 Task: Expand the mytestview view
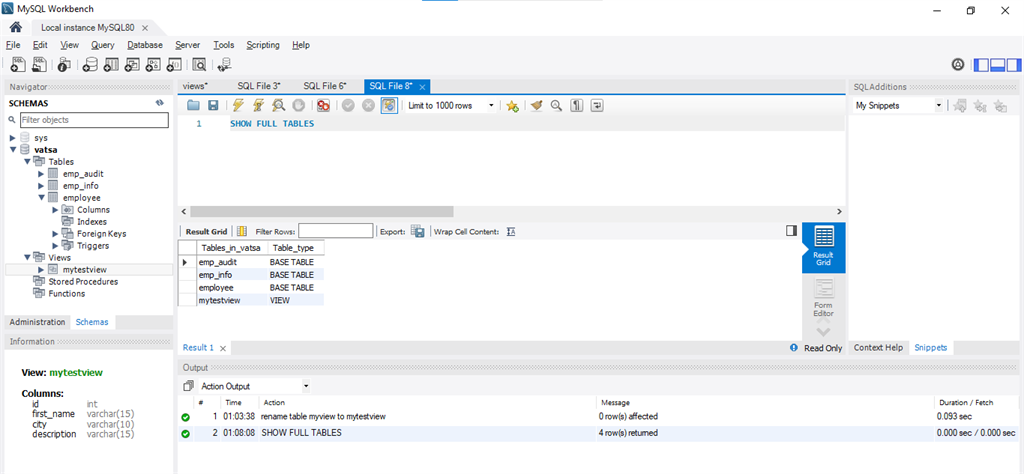pyautogui.click(x=41, y=269)
